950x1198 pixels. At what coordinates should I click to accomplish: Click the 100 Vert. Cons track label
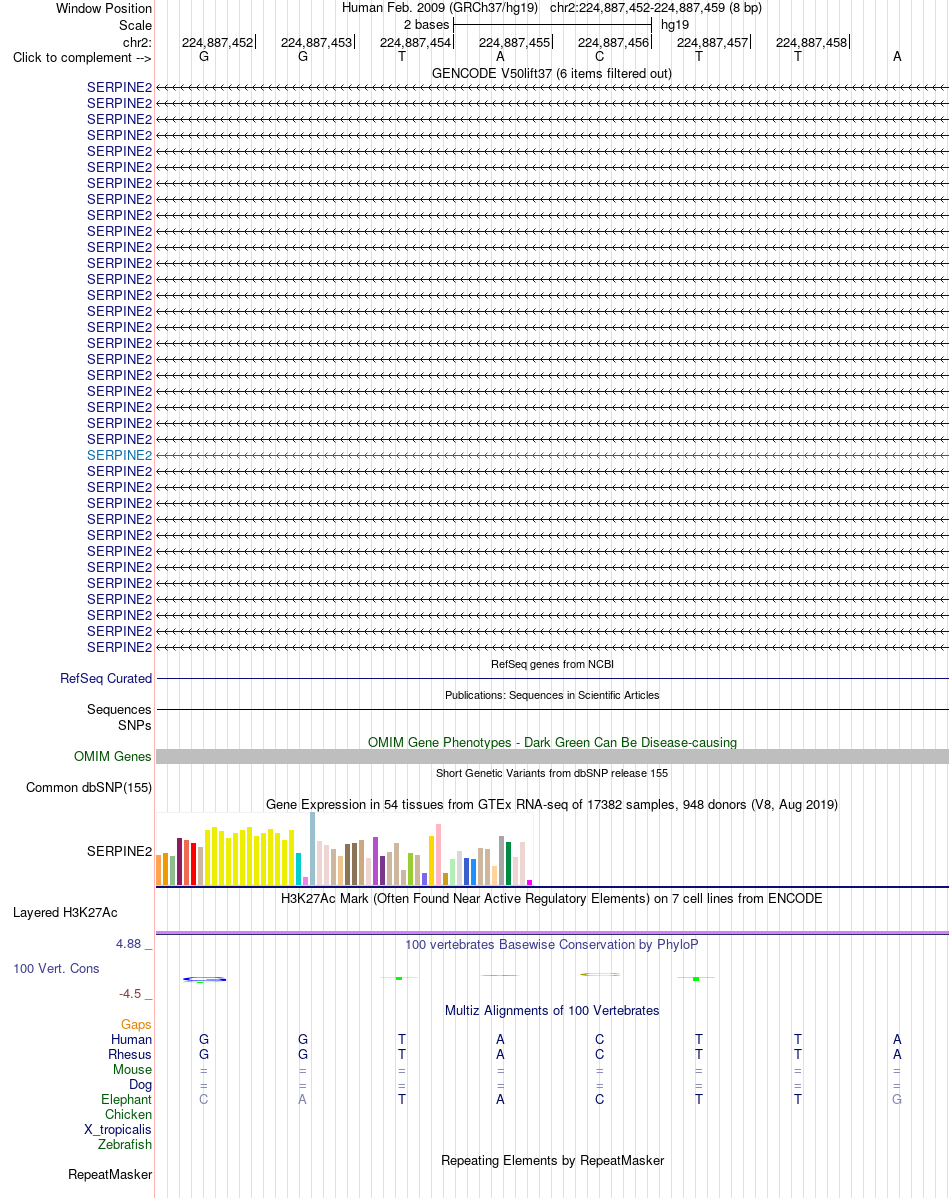56,969
